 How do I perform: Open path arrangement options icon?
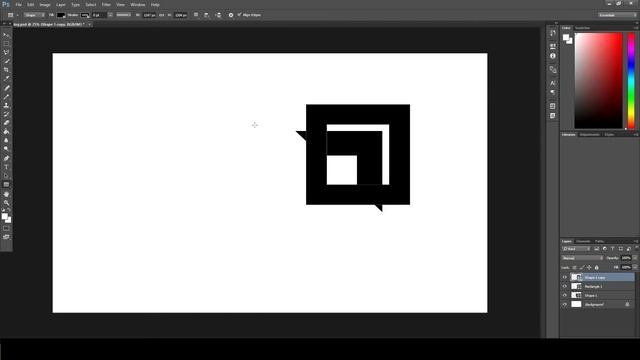pos(218,15)
